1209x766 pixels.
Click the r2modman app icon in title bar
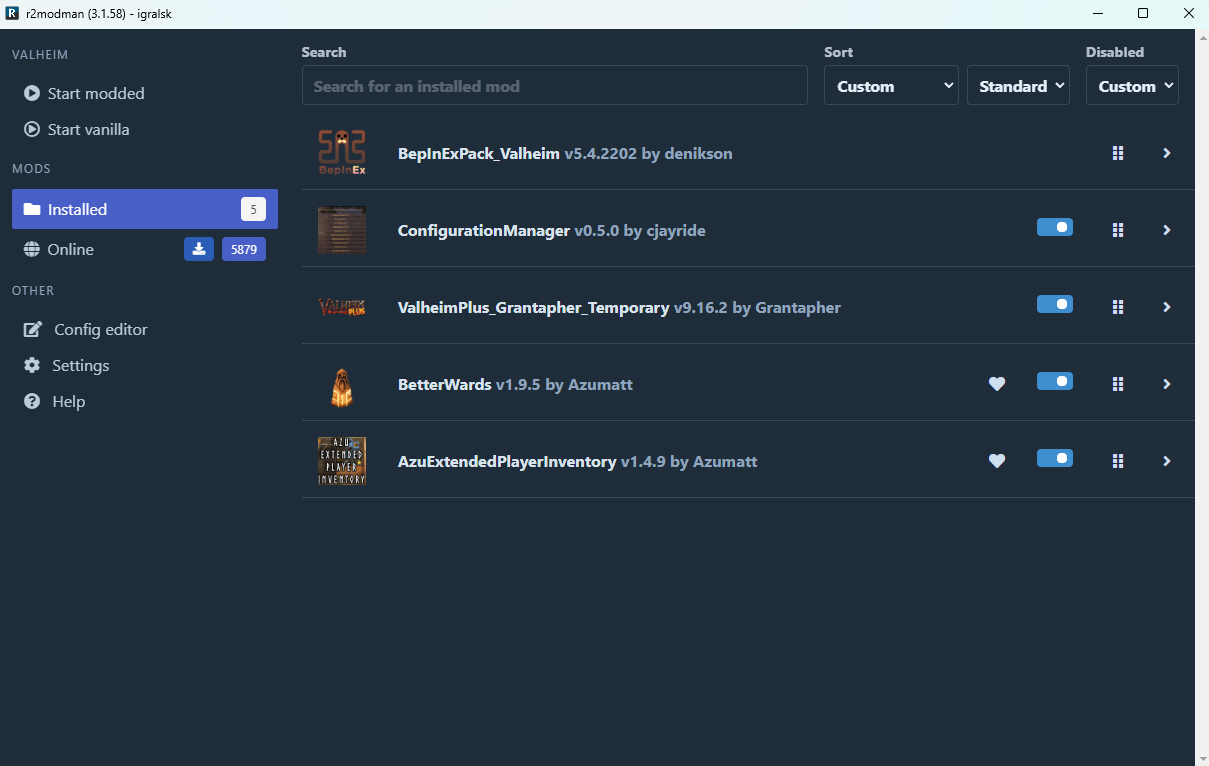coord(12,14)
